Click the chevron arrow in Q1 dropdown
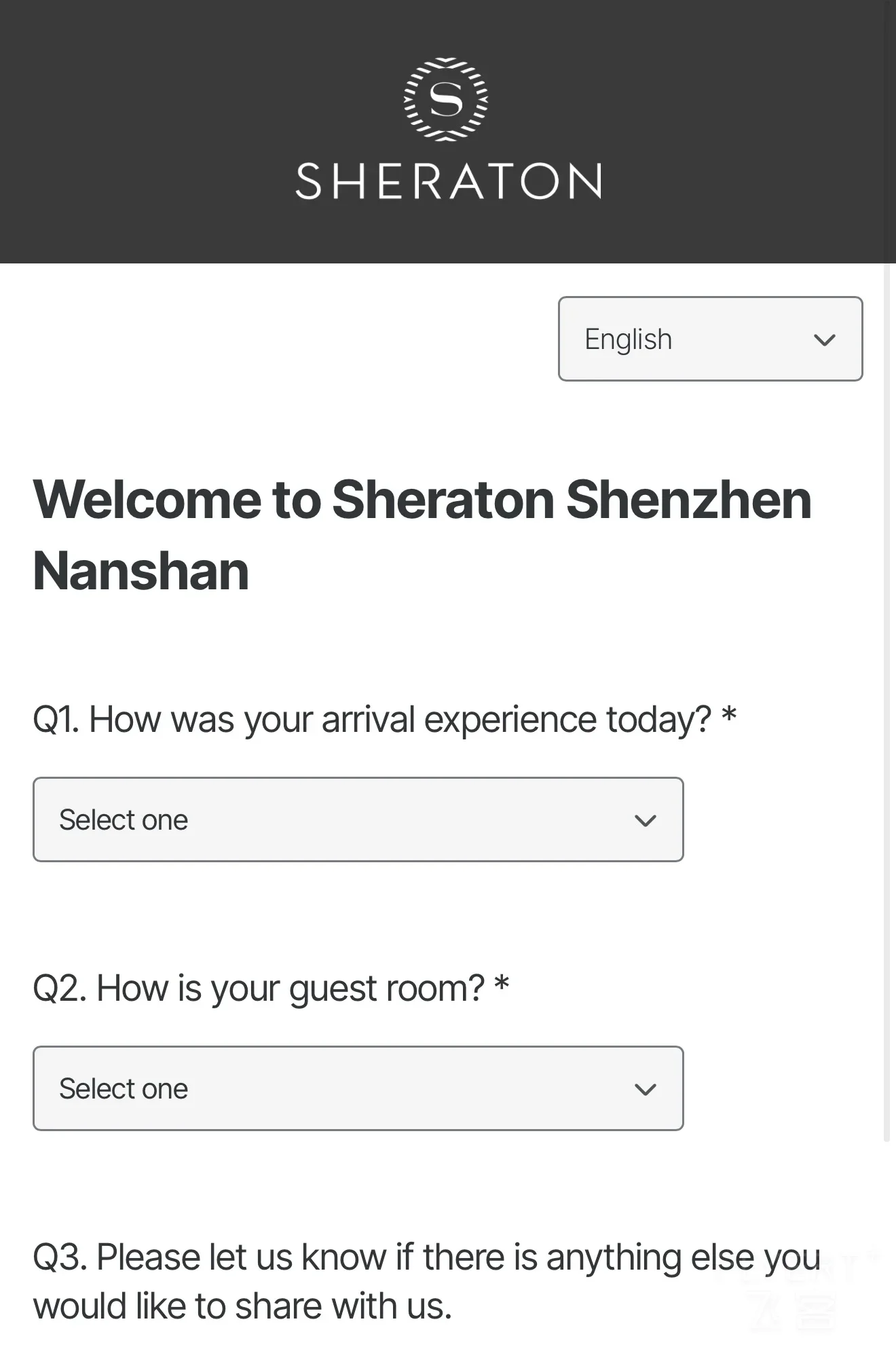The width and height of the screenshot is (896, 1345). click(645, 820)
